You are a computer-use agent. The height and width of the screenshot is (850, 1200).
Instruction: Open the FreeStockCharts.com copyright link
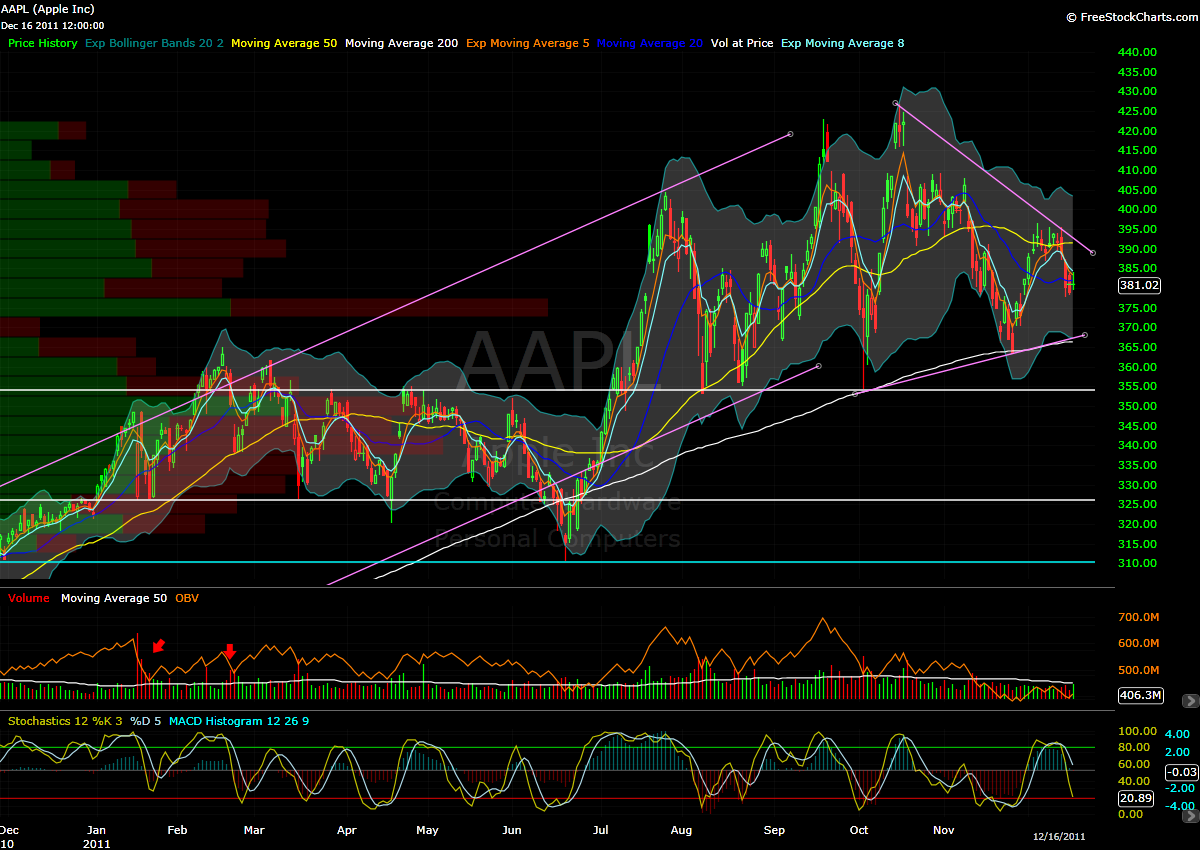pyautogui.click(x=1130, y=17)
